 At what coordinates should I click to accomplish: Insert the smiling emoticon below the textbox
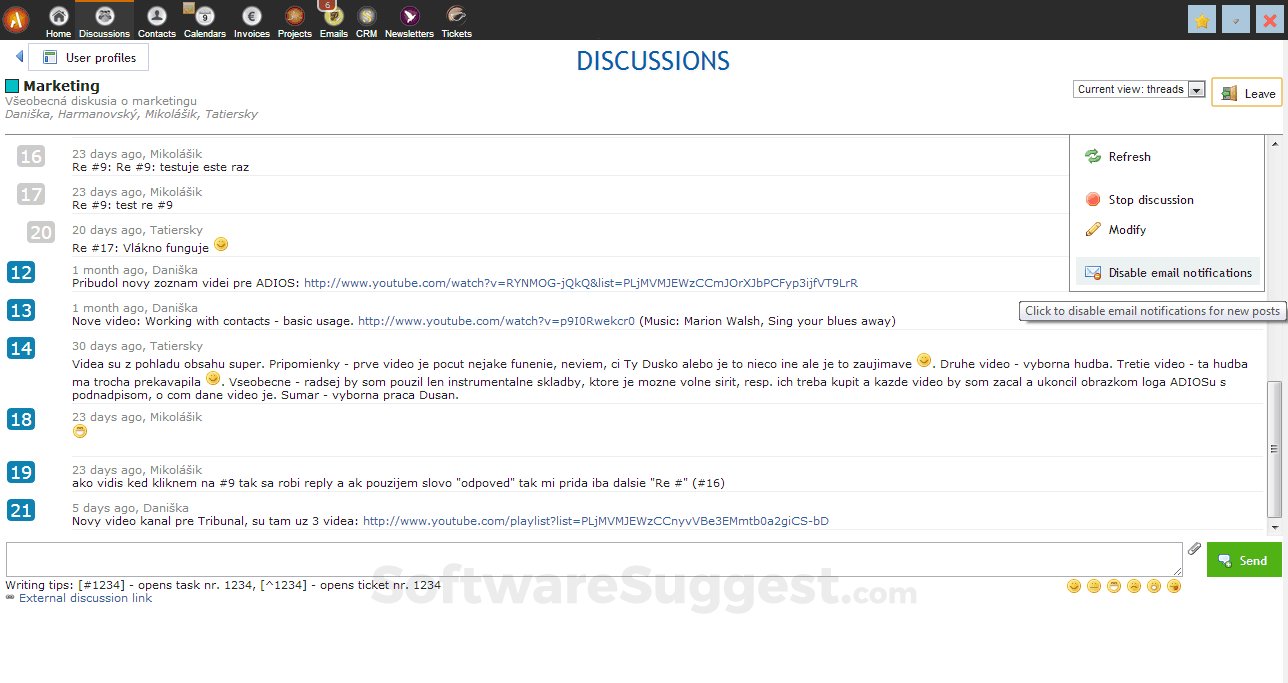1074,586
